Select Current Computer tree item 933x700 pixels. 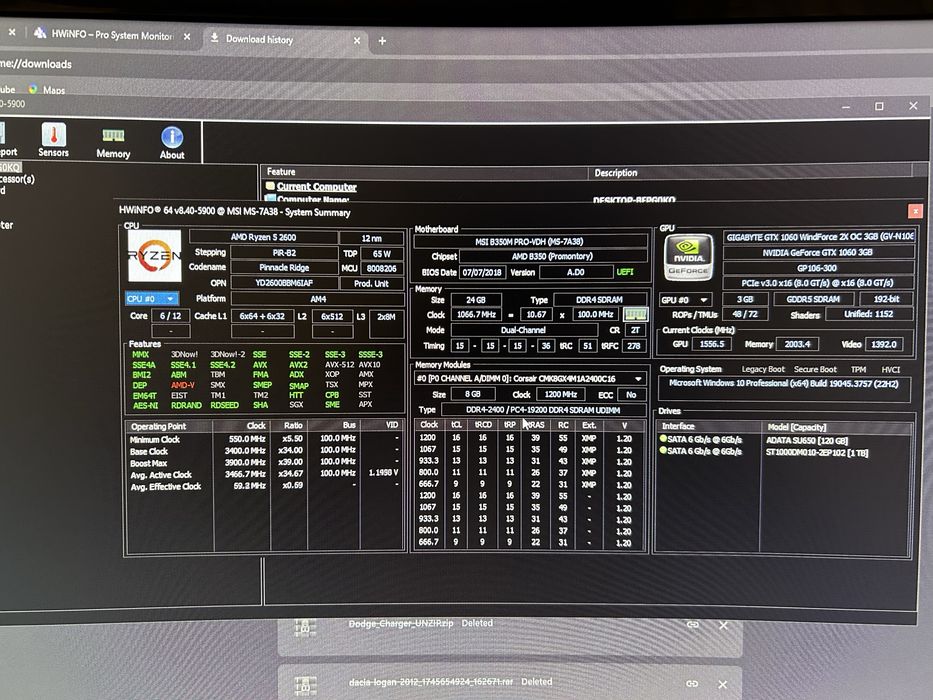click(x=316, y=186)
